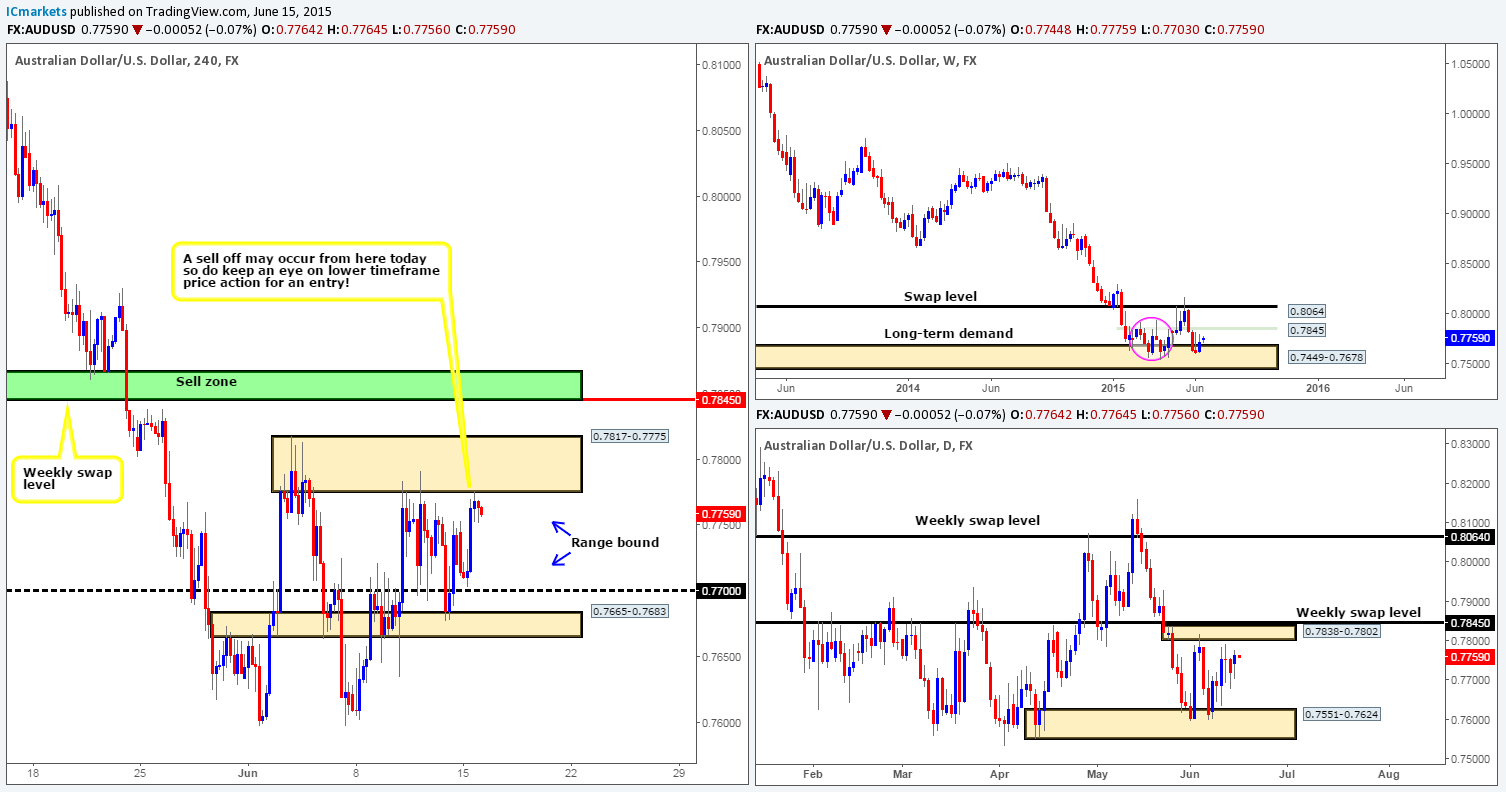Click the red 0.78450 price label on 240 chart
This screenshot has width=1506, height=792.
720,399
